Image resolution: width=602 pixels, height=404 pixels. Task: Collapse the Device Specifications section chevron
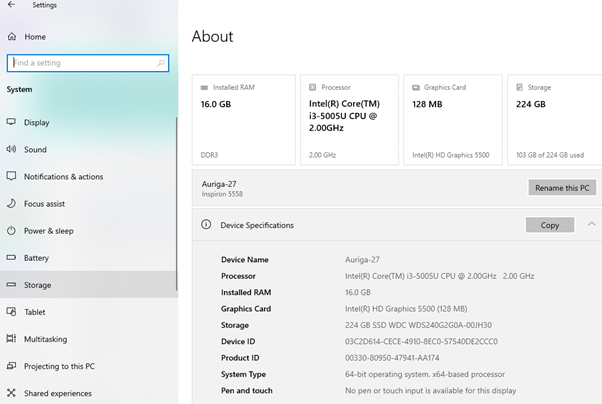[592, 224]
